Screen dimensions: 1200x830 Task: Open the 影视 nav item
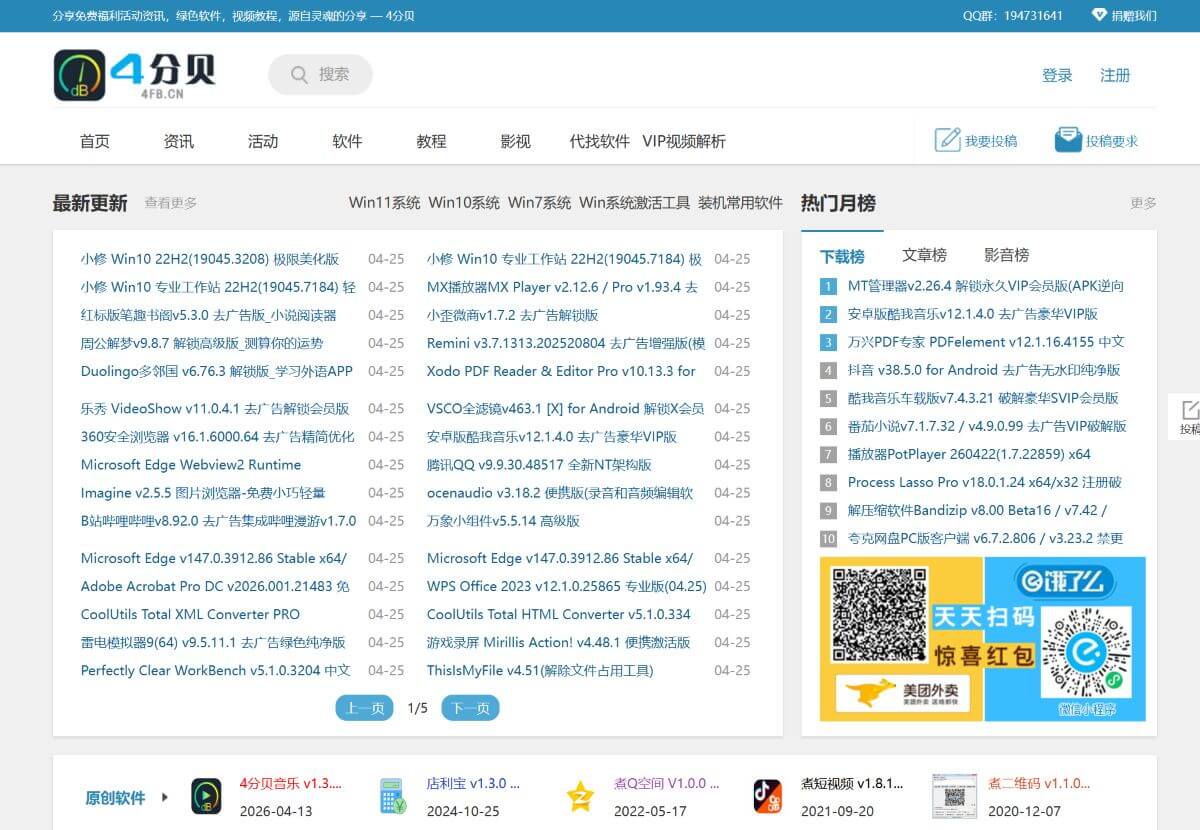[515, 141]
